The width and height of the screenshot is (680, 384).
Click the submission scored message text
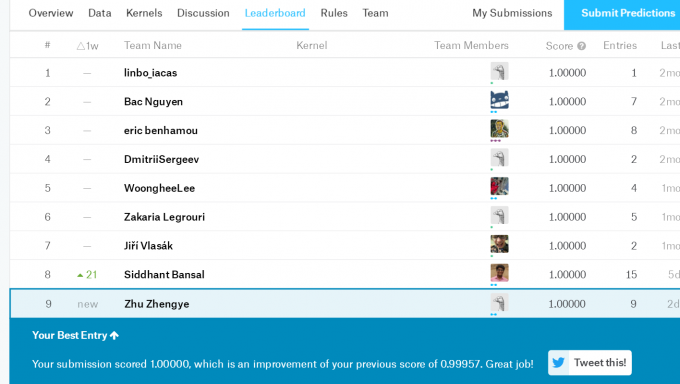[x=283, y=364]
